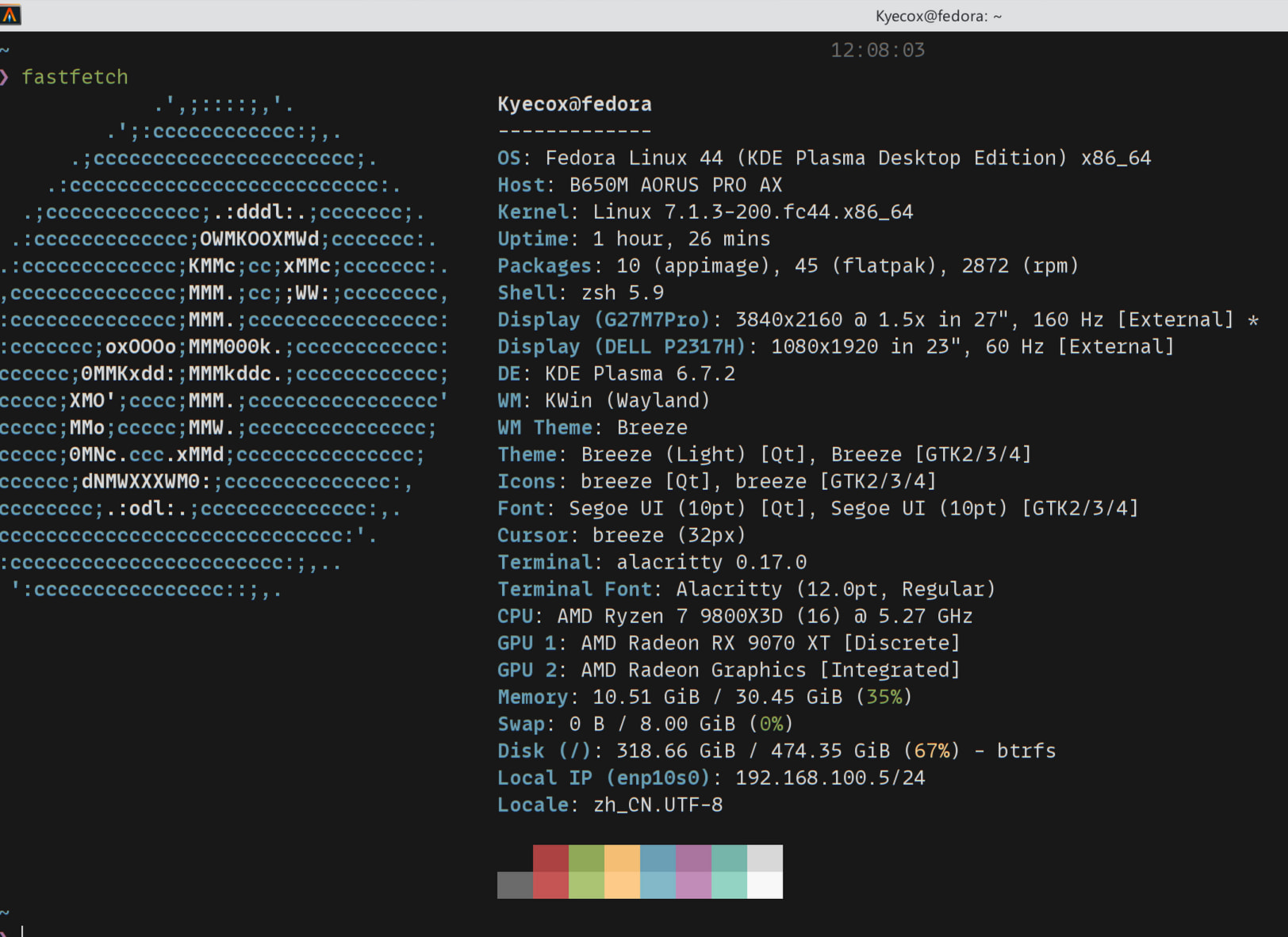Screen dimensions: 1288x937
Task: Click the peach swatch in bottom palette row
Action: [622, 885]
